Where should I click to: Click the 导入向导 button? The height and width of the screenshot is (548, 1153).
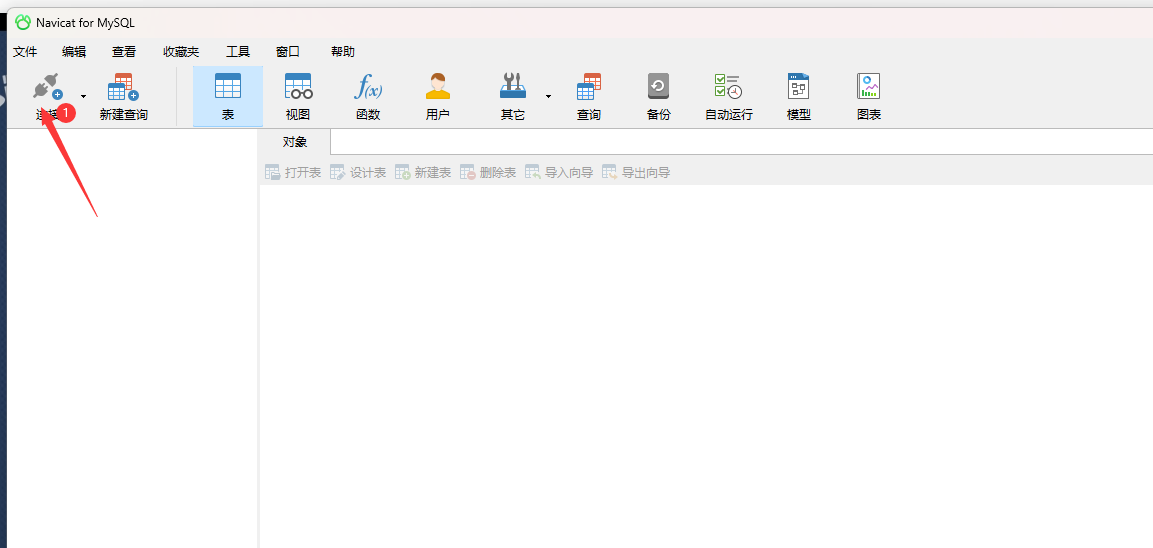(558, 173)
